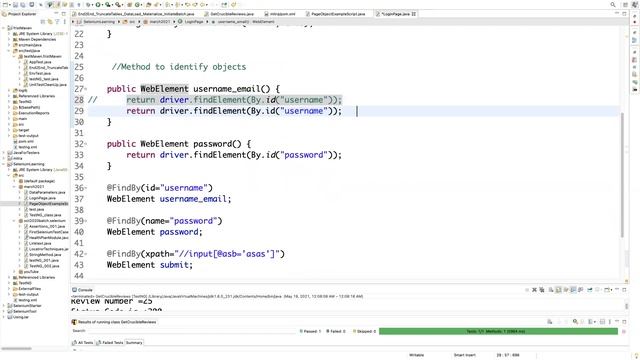Image resolution: width=640 pixels, height=360 pixels.
Task: Open the Project Explorer view menu
Action: point(64,22)
